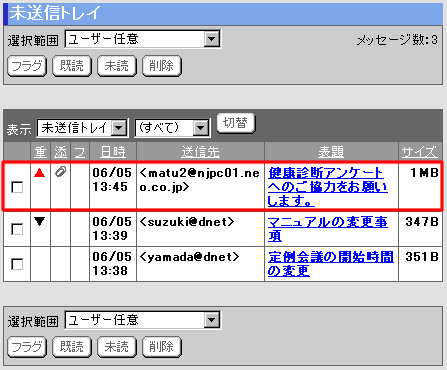Sort by the 表題 column header
447x370 pixels.
coord(331,152)
